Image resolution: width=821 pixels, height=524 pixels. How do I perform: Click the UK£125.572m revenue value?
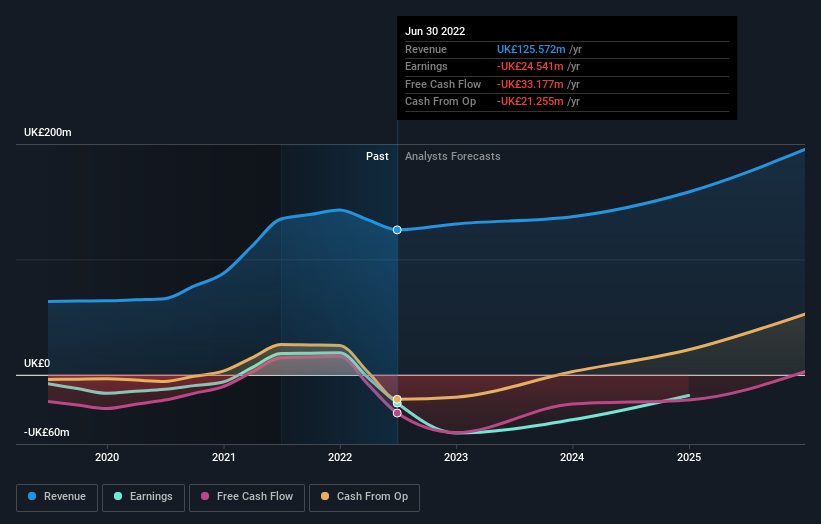(531, 49)
